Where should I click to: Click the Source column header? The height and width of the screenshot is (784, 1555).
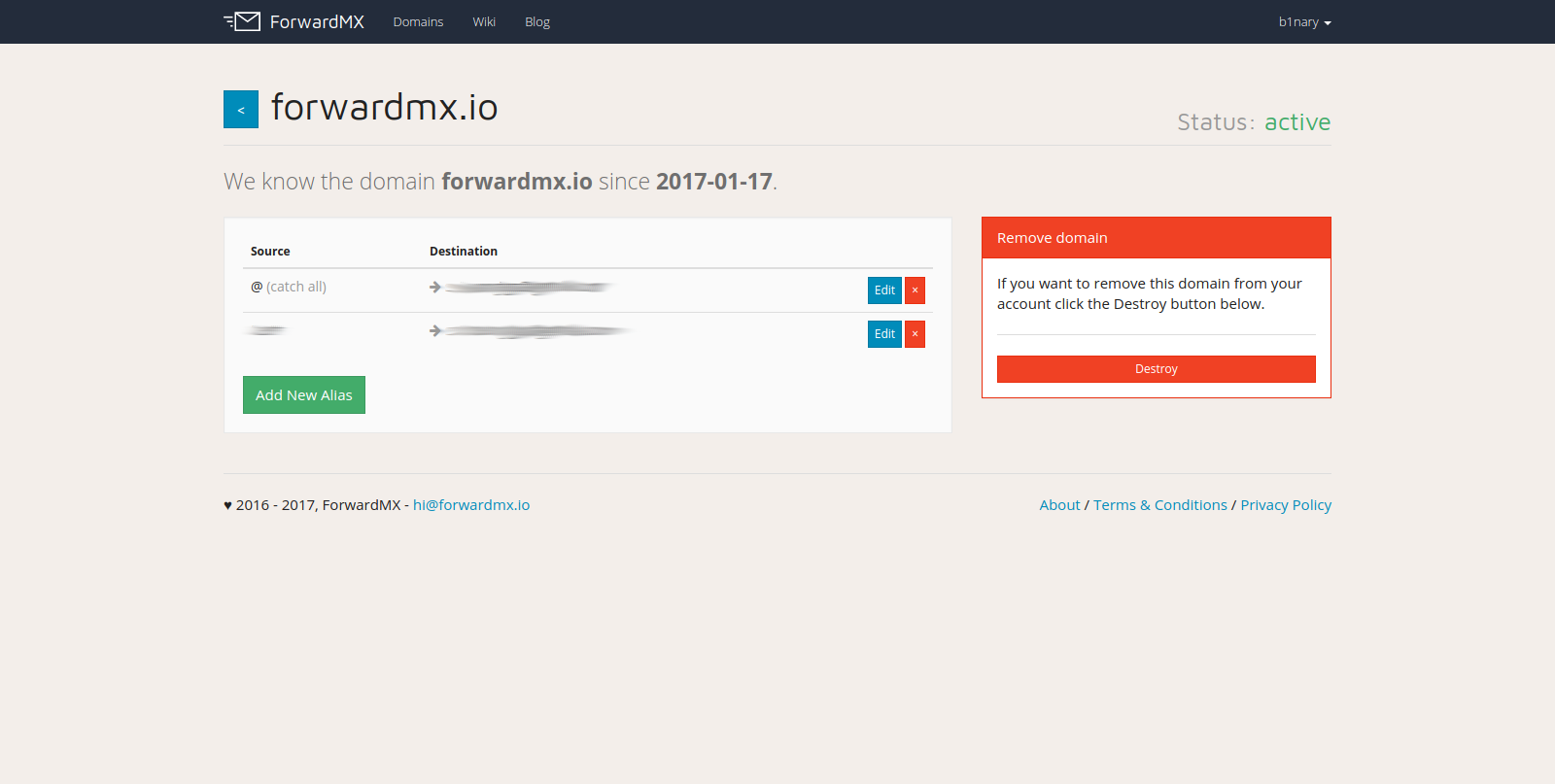click(270, 251)
